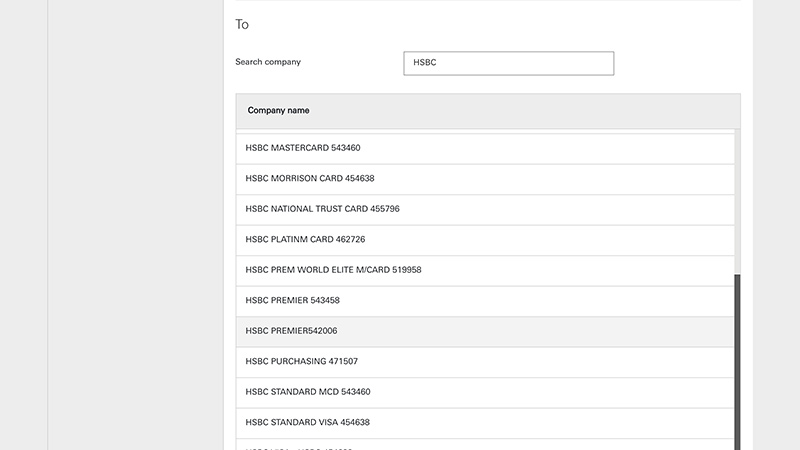Choose HSBC NATIONAL TRUST CARD 455796

click(x=485, y=210)
